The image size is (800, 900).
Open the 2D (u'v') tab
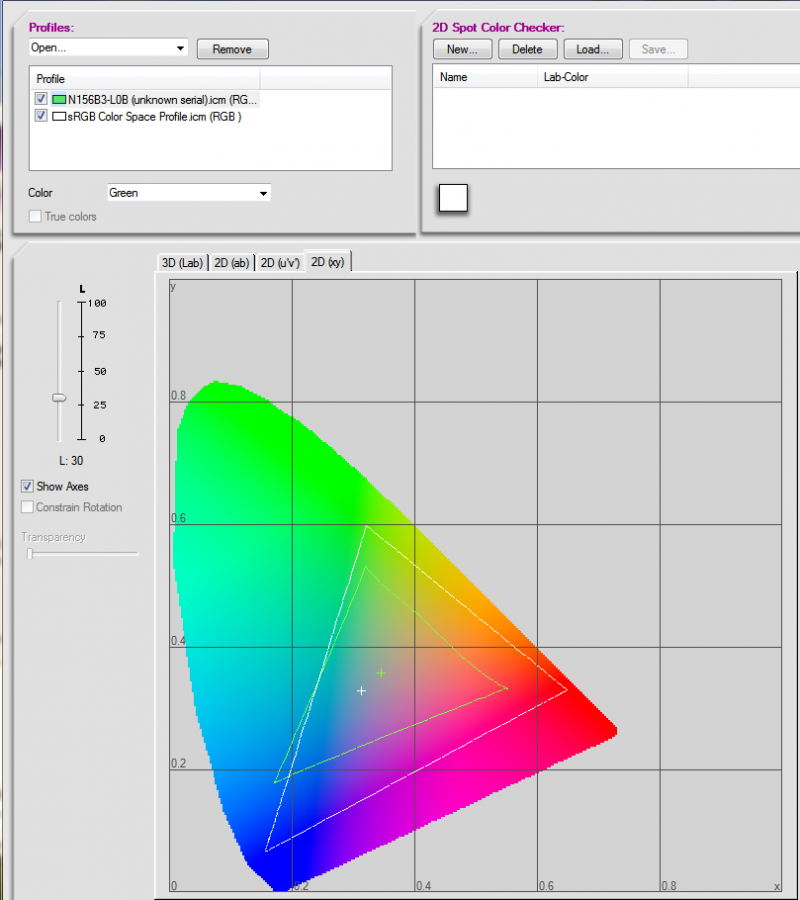pyautogui.click(x=280, y=263)
